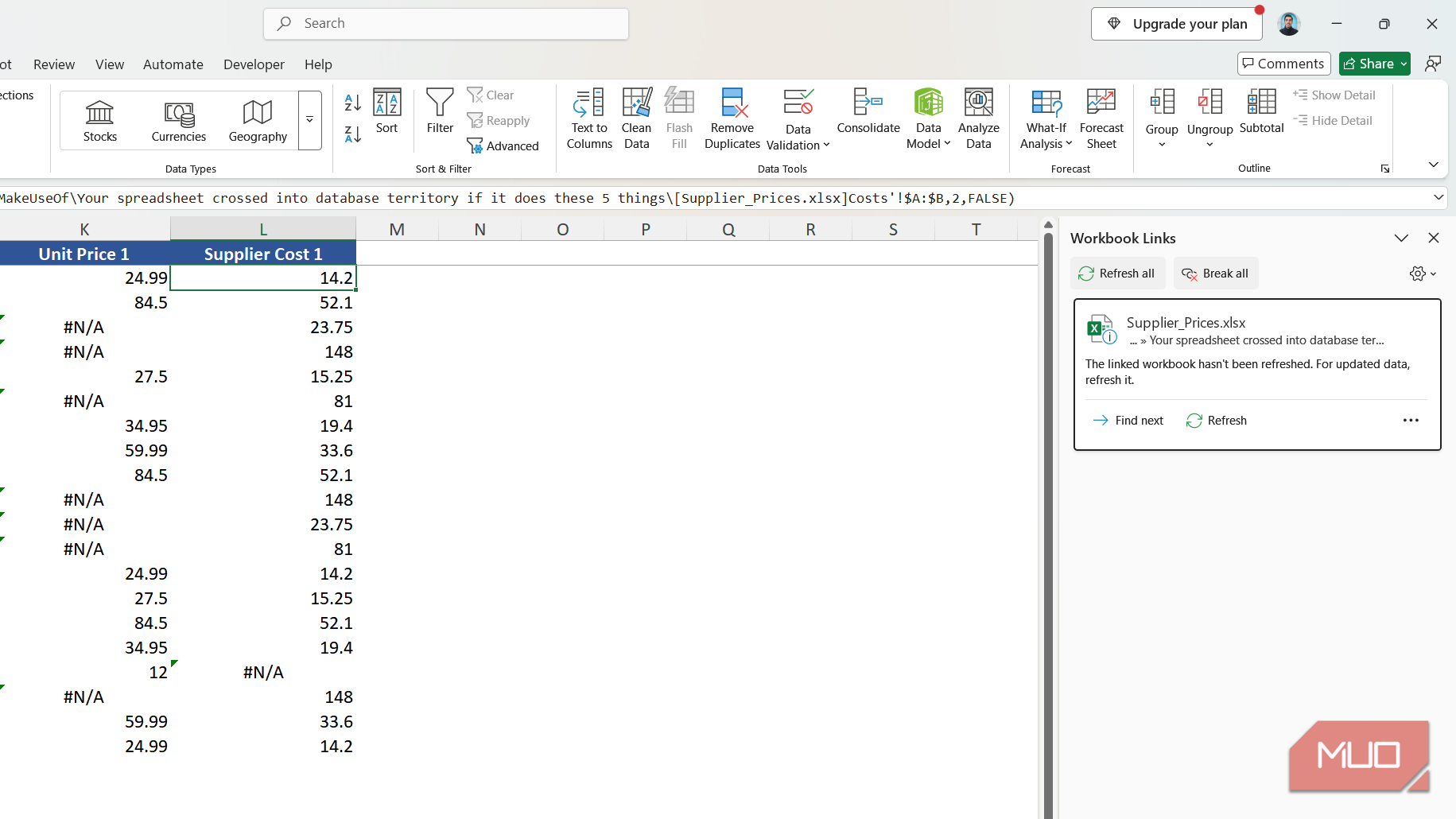
Task: Open the Consolidate dialog
Action: pos(868,111)
